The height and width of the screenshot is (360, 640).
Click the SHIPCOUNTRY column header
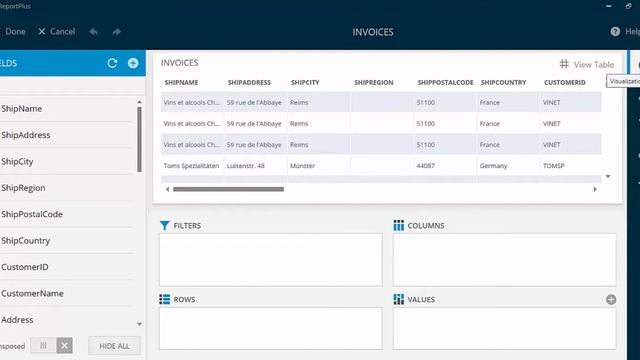pyautogui.click(x=503, y=82)
